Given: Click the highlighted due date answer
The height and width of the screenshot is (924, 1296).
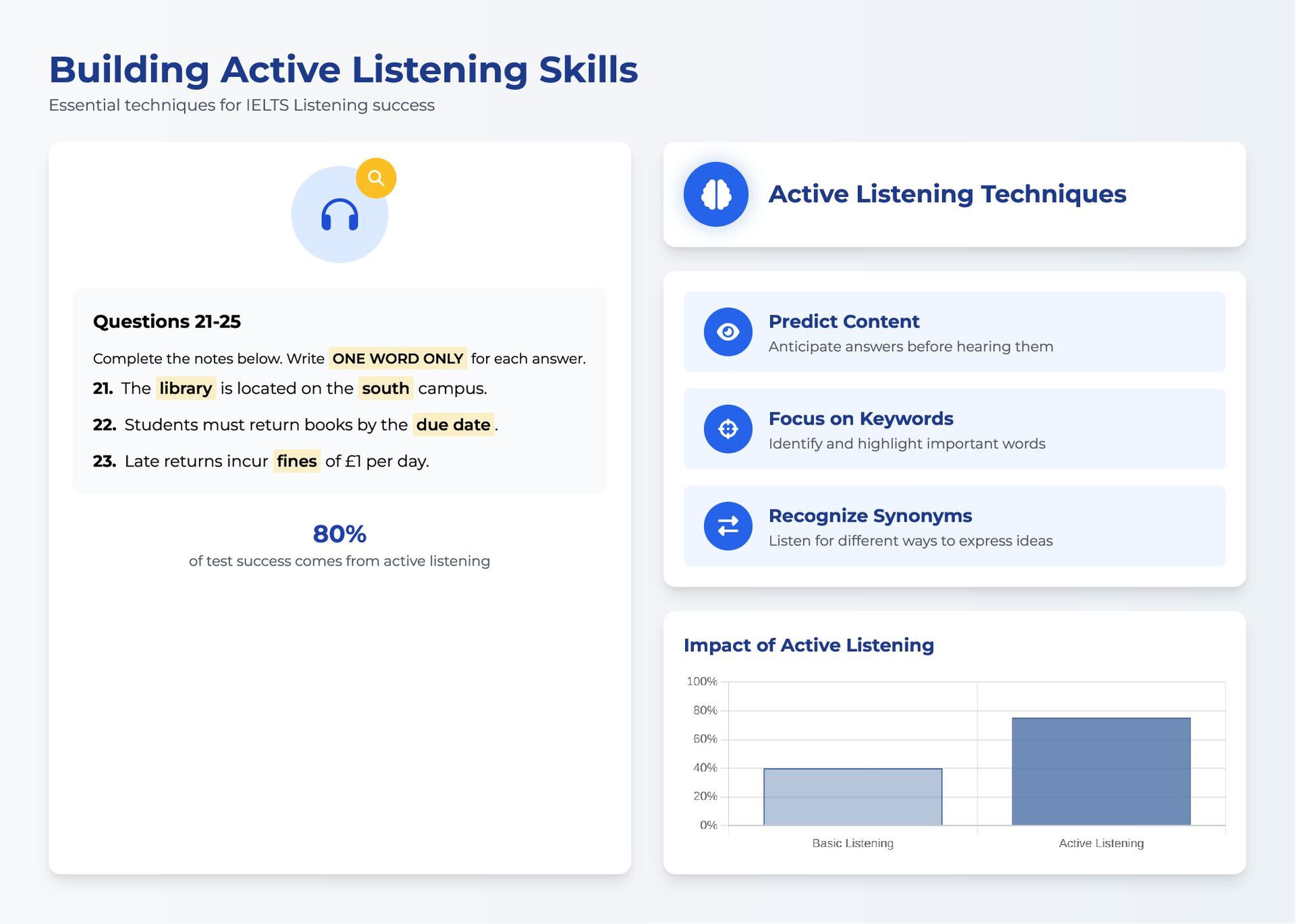Looking at the screenshot, I should pyautogui.click(x=453, y=425).
